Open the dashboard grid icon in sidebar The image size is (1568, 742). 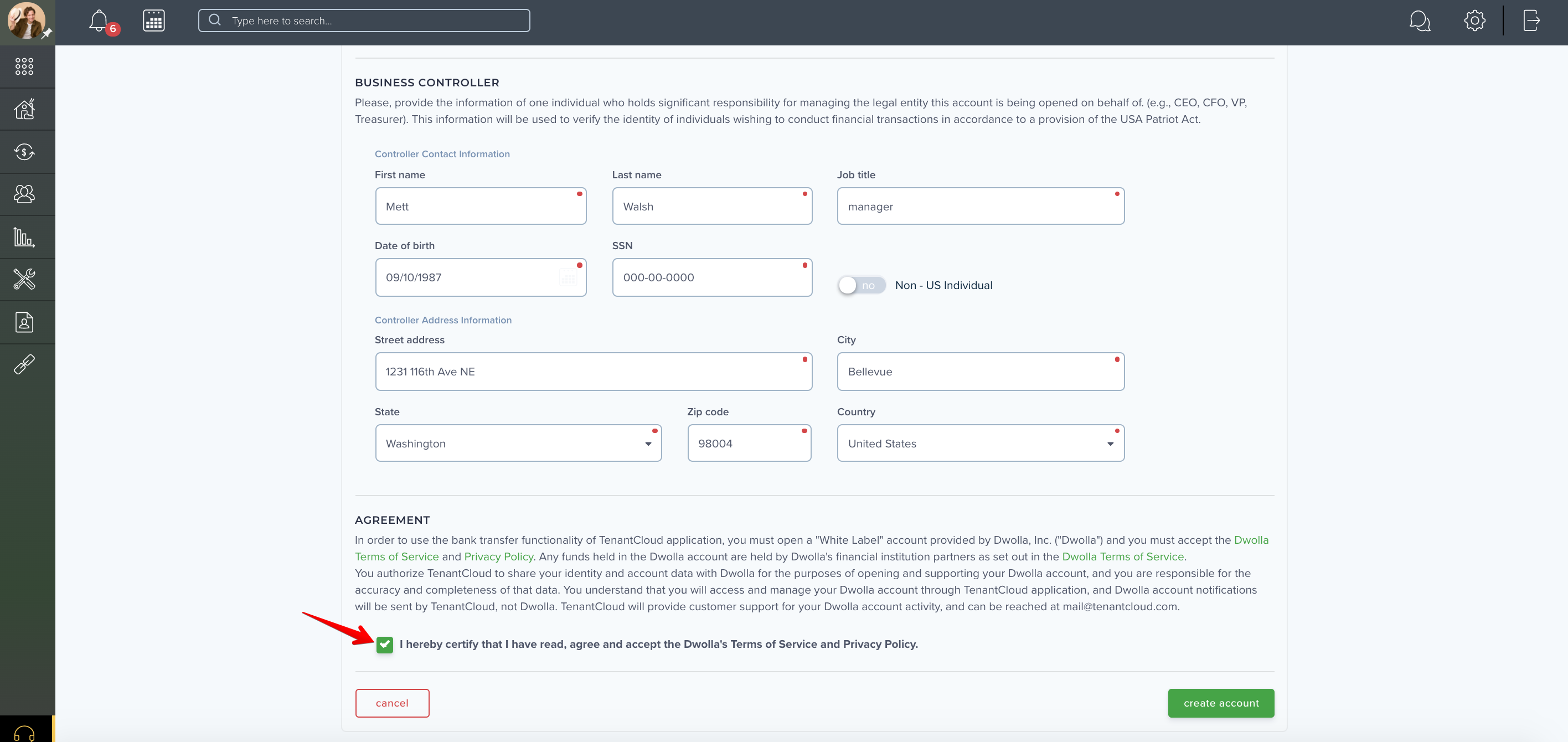pos(24,66)
